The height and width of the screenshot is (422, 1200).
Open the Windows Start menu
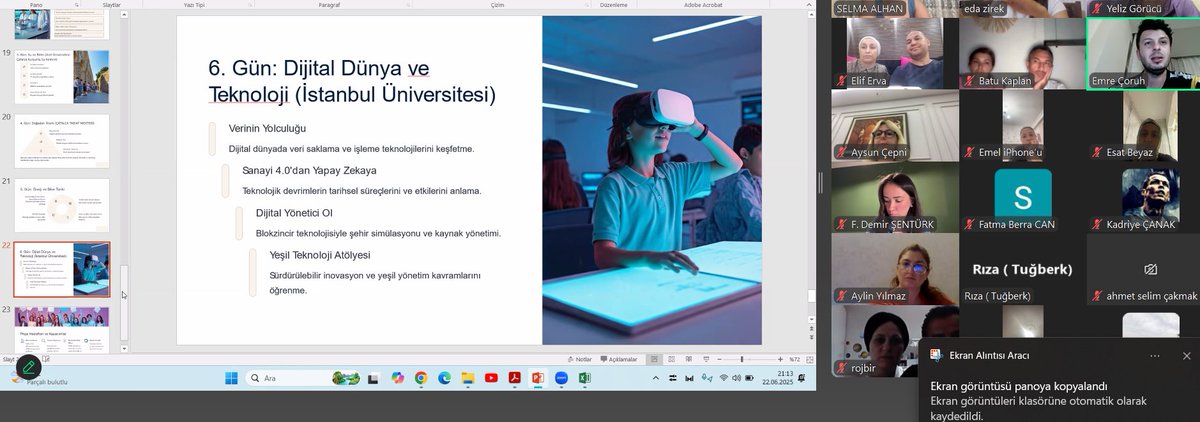pyautogui.click(x=232, y=378)
